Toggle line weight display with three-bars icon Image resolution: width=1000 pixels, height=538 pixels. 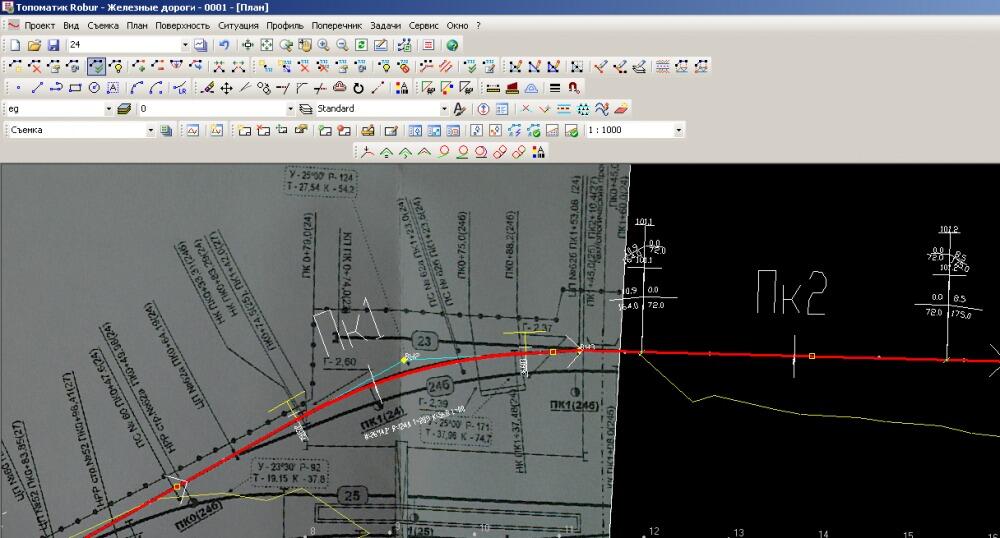[x=555, y=88]
